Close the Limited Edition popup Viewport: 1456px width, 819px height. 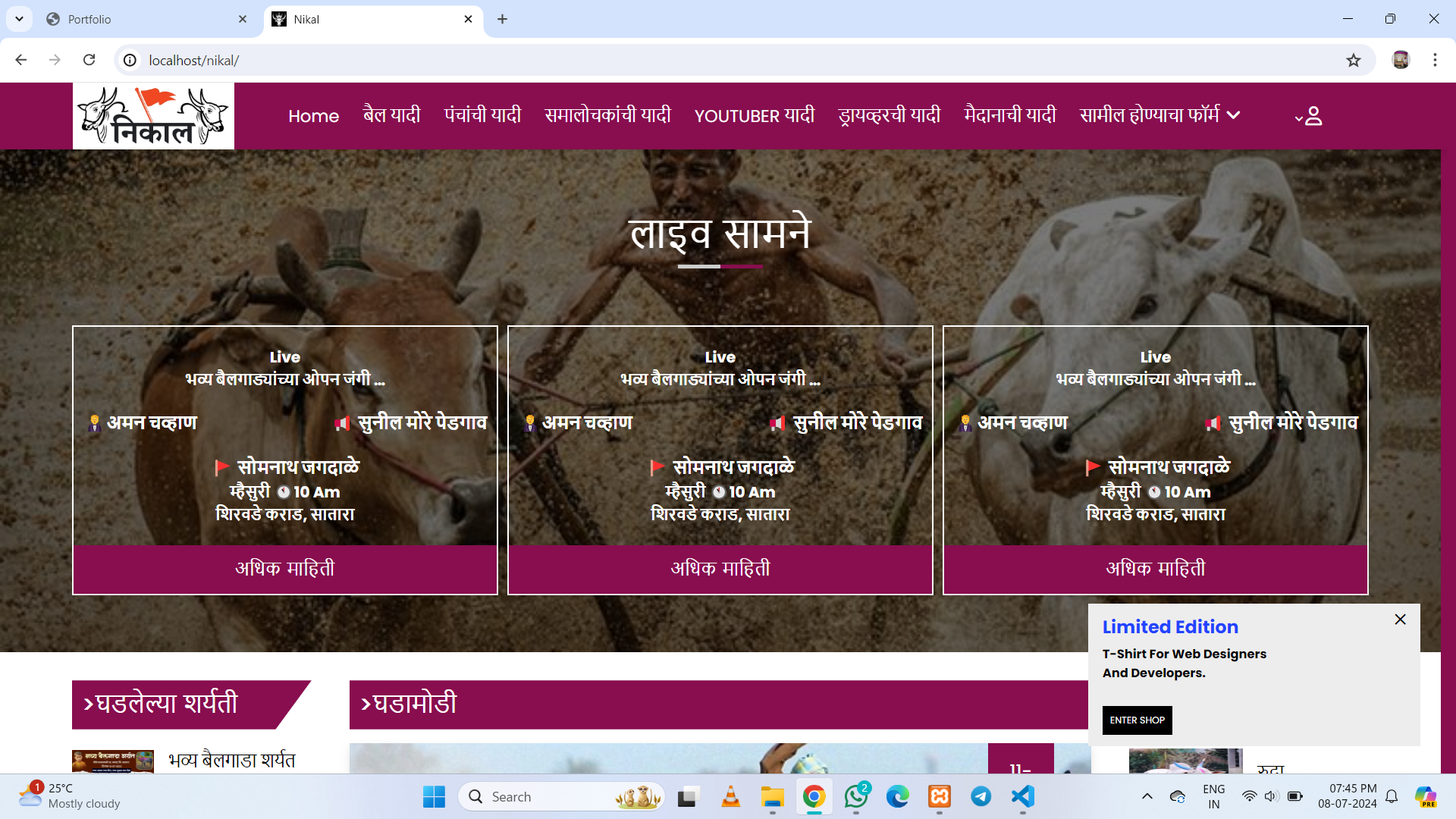[1400, 620]
